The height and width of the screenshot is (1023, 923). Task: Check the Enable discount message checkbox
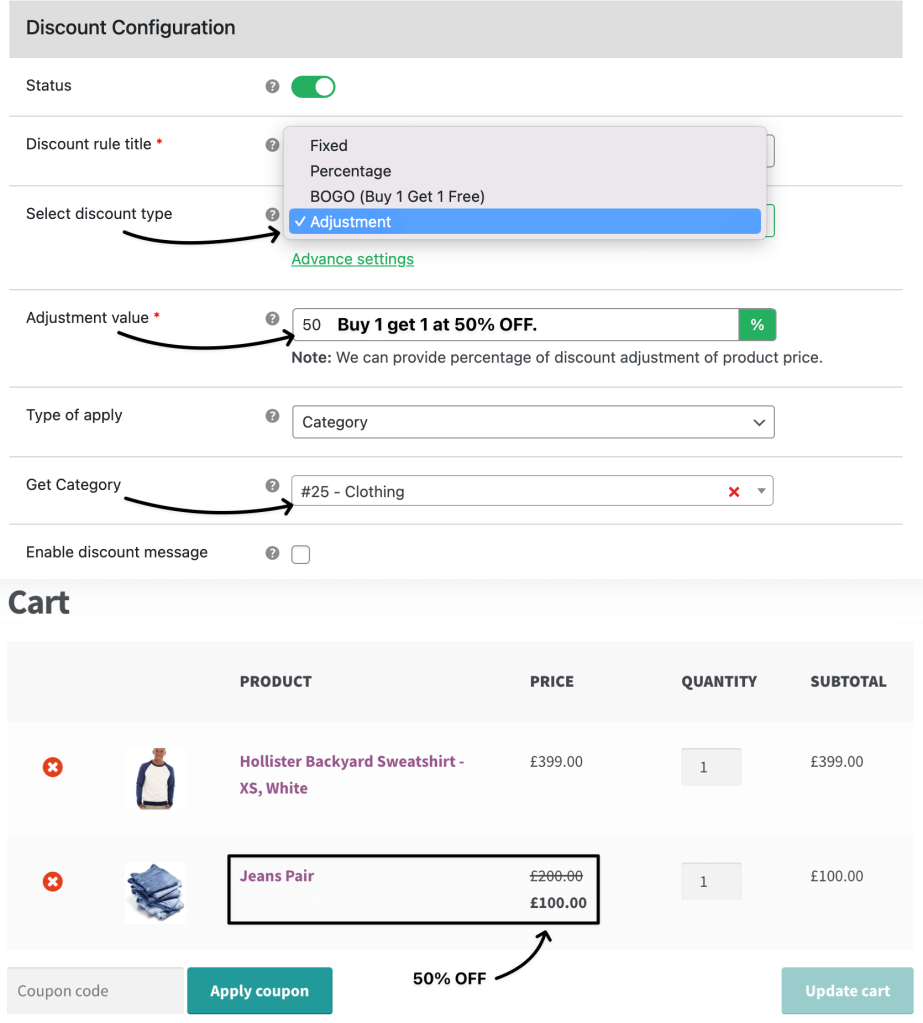click(301, 555)
